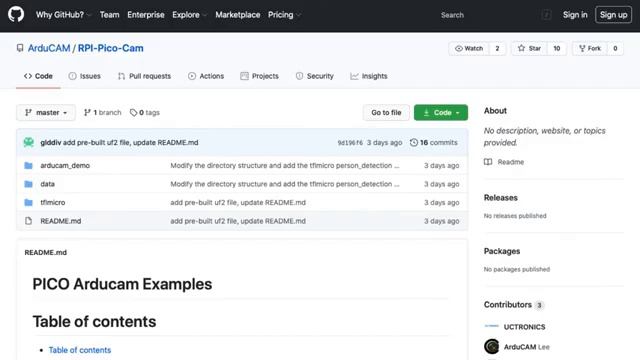The height and width of the screenshot is (360, 640).
Task: Watch this repository
Action: [469, 49]
